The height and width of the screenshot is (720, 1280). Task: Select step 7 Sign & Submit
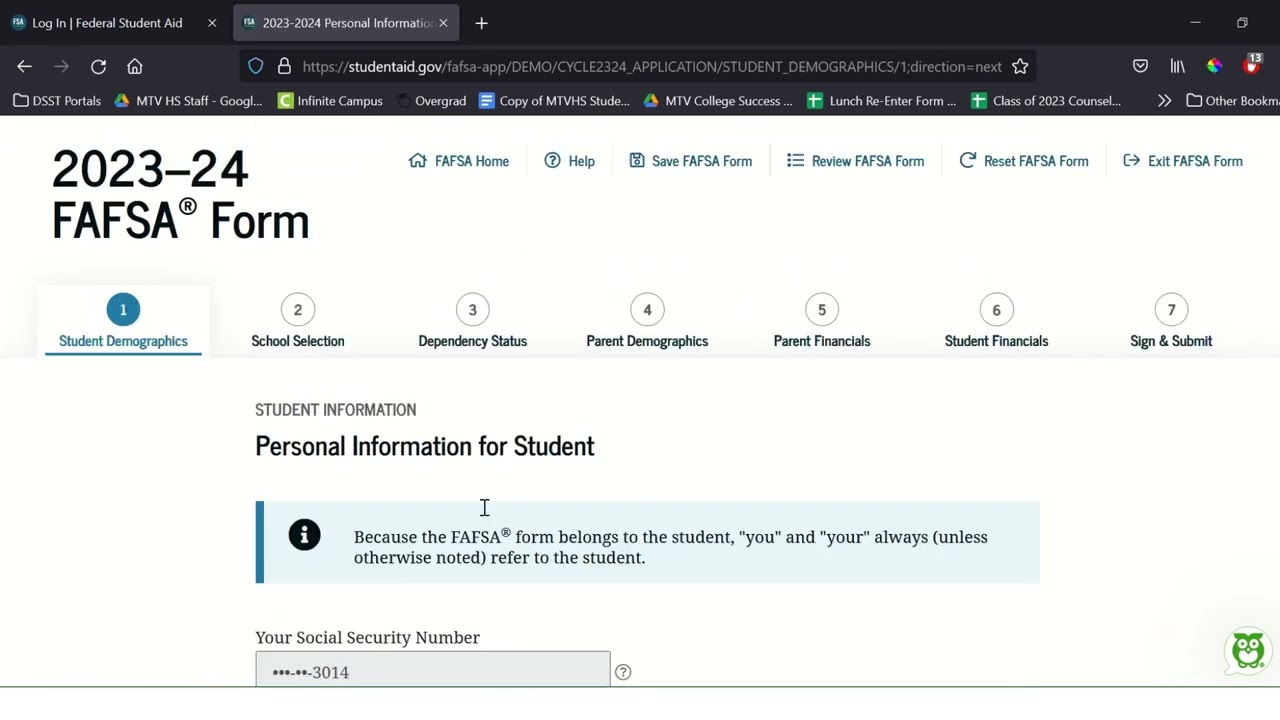(1171, 323)
